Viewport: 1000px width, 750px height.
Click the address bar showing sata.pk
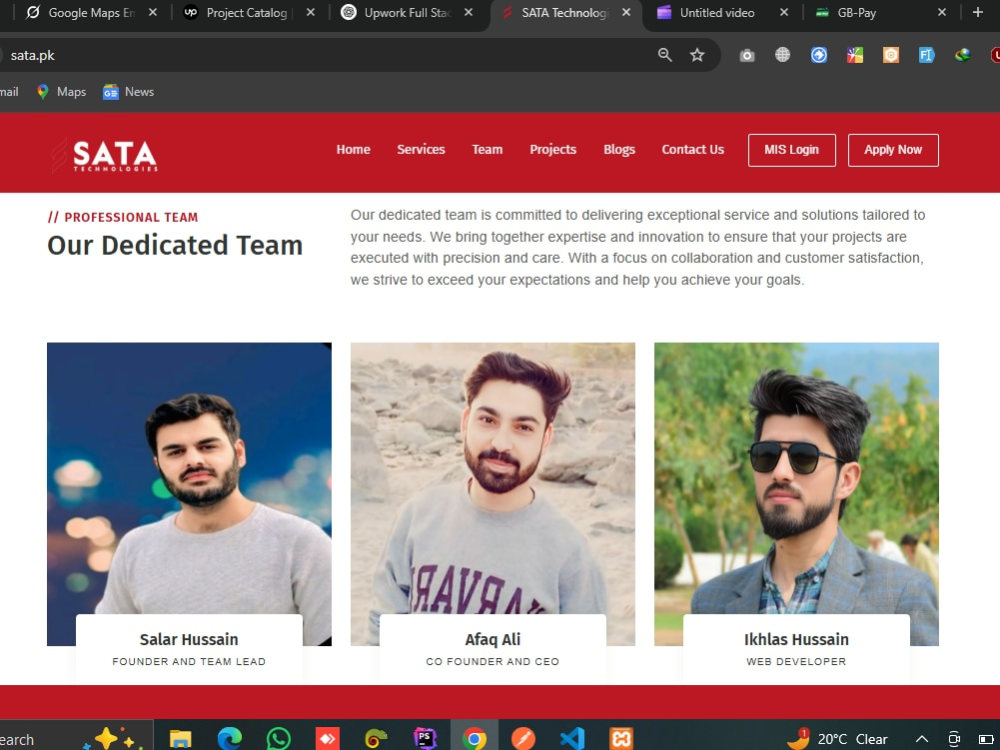tap(300, 55)
